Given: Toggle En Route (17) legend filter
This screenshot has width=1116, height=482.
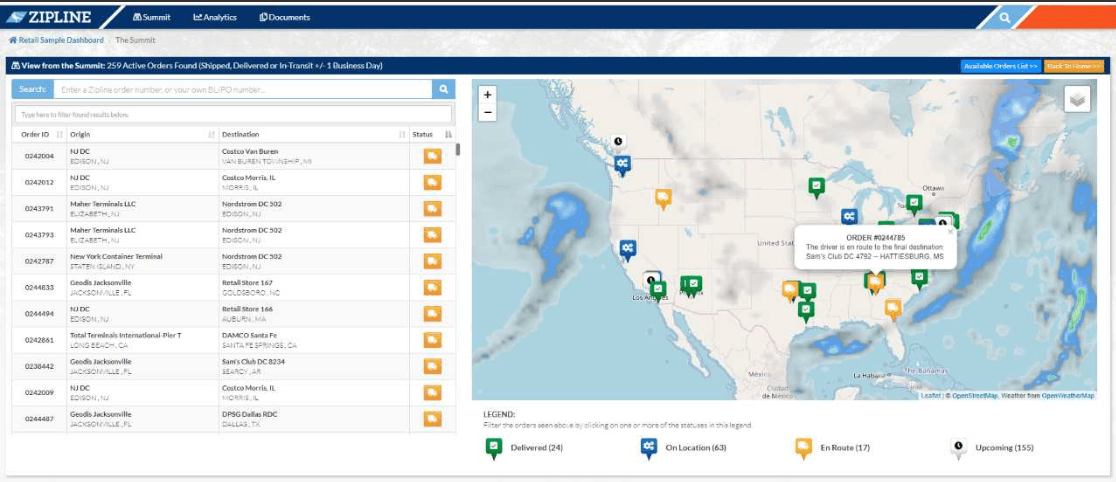Looking at the screenshot, I should pos(833,448).
